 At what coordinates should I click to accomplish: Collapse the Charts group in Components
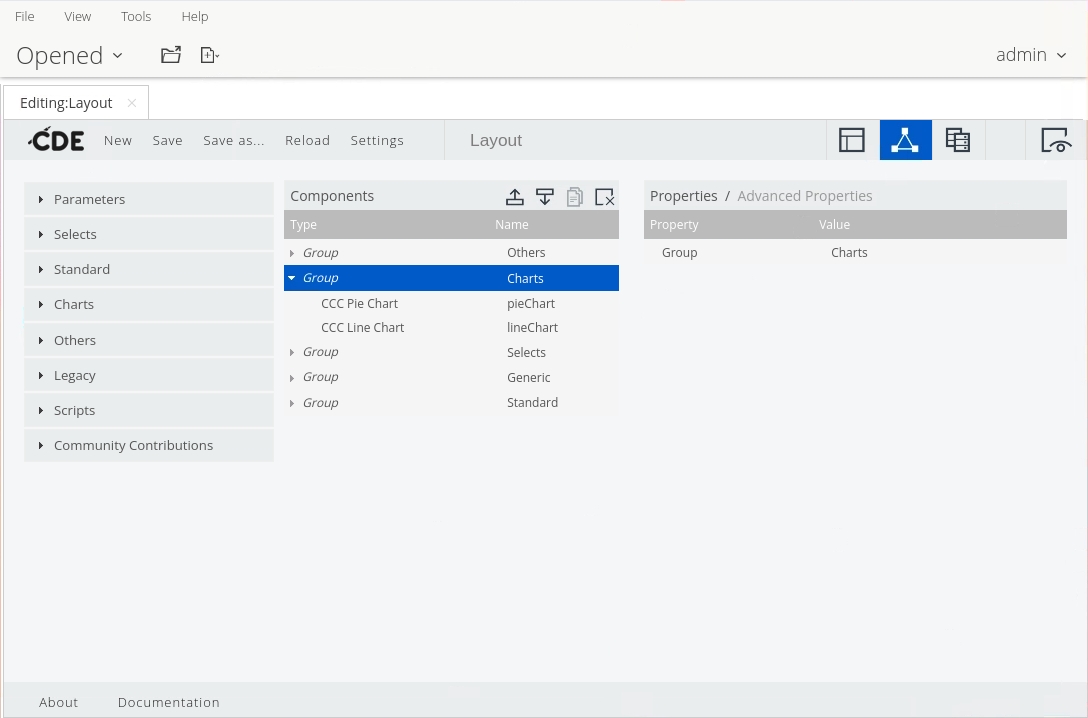[x=292, y=278]
